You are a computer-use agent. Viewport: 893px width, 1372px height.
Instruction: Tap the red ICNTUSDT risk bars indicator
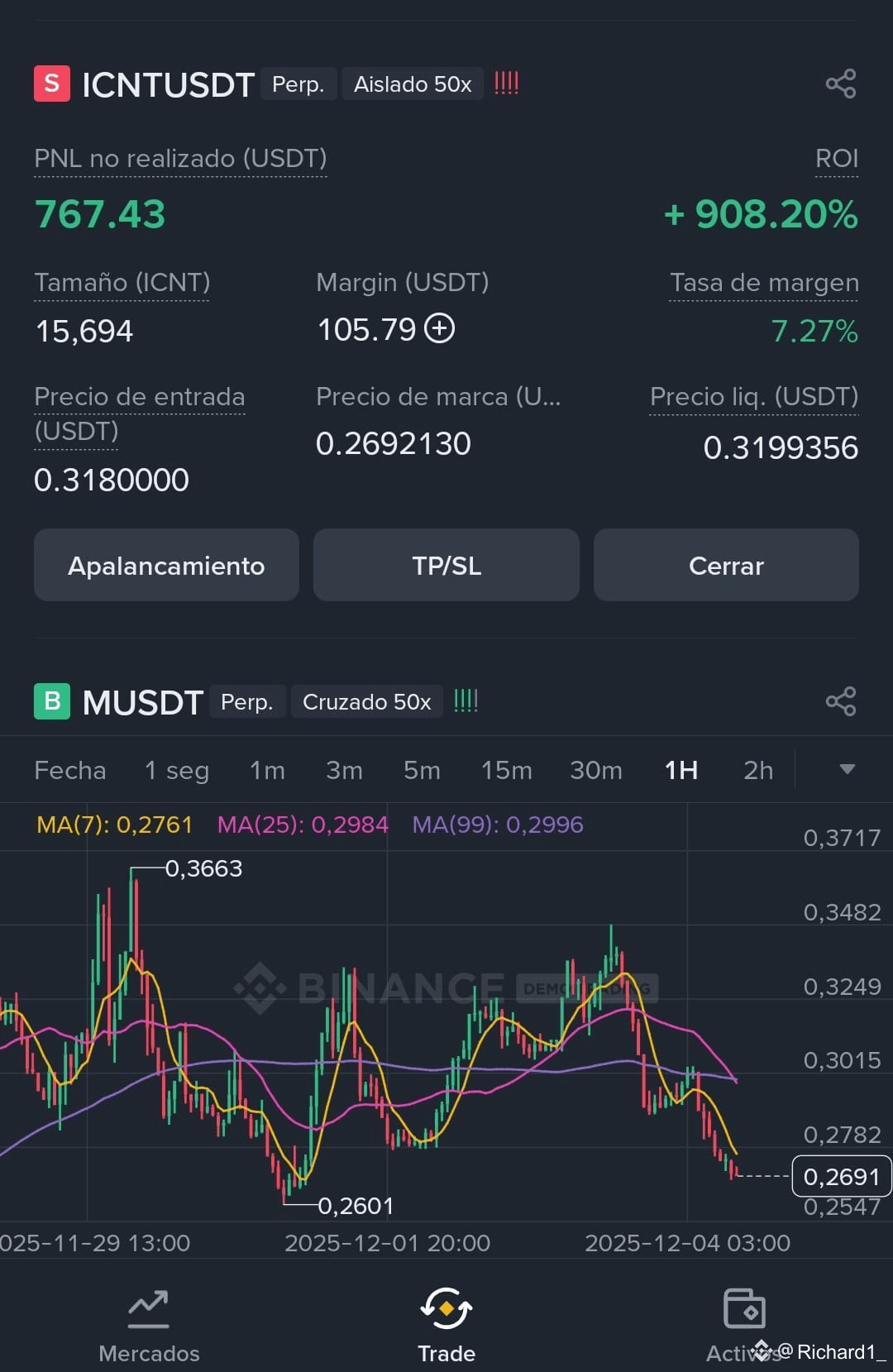[506, 83]
